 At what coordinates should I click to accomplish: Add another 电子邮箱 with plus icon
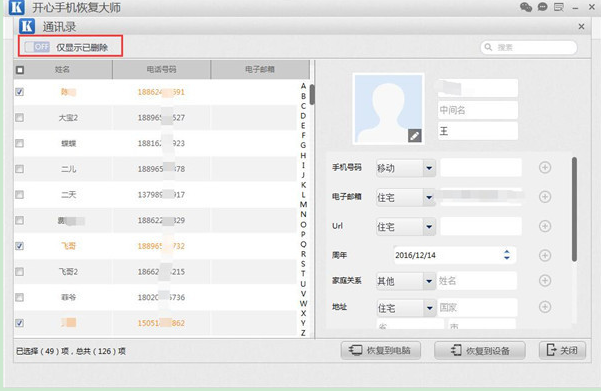(545, 197)
